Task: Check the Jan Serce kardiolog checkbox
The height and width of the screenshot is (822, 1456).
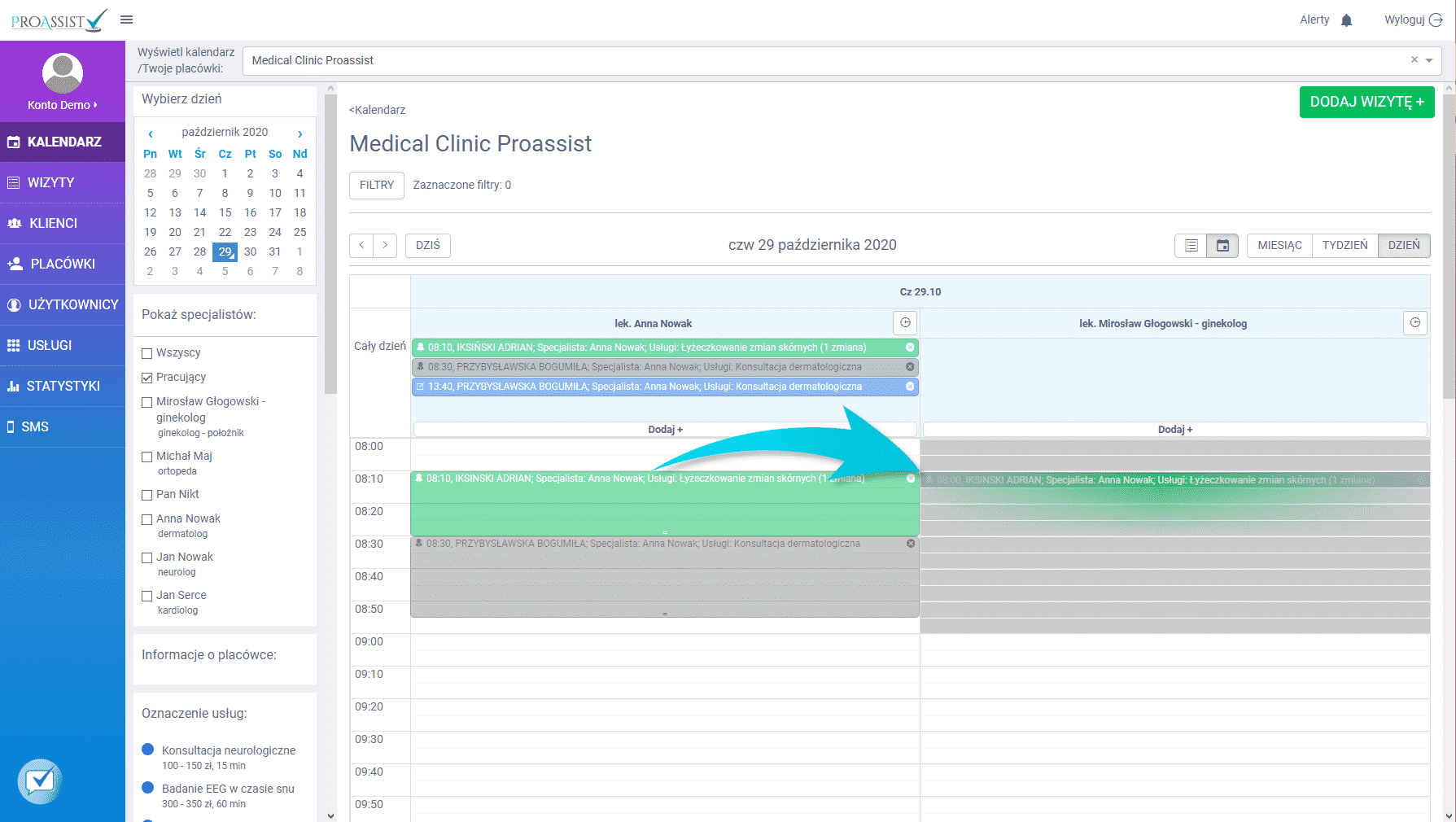Action: 147,596
